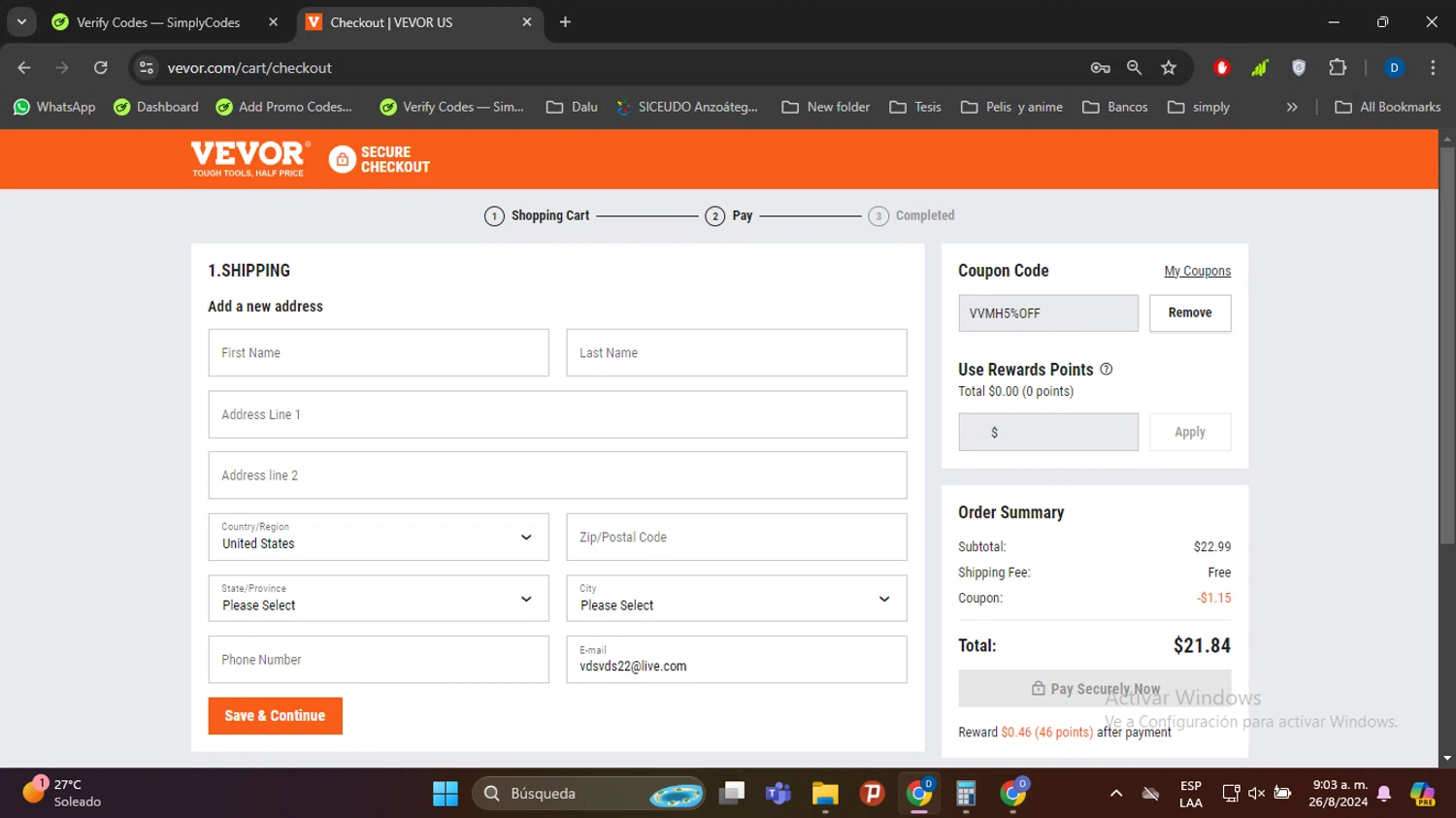Open the My Coupons link

tap(1197, 272)
